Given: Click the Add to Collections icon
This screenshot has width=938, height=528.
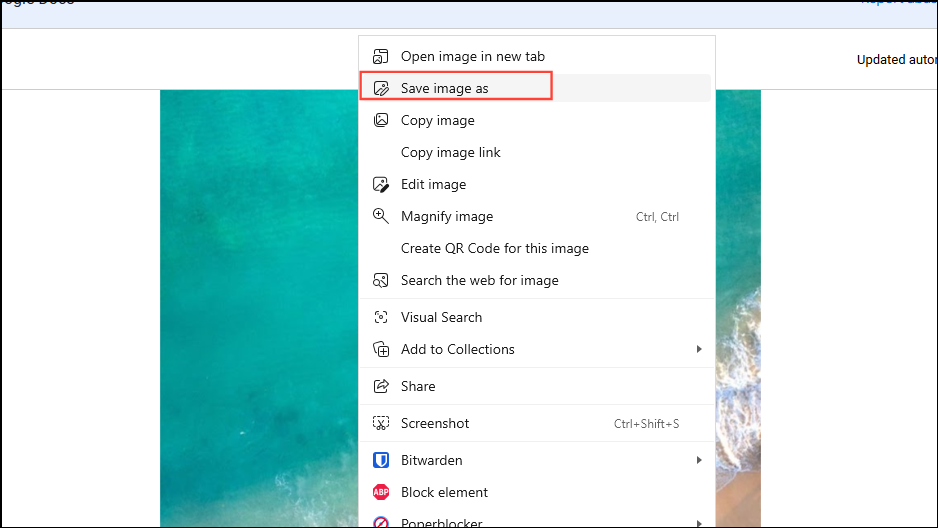Looking at the screenshot, I should click(x=380, y=349).
